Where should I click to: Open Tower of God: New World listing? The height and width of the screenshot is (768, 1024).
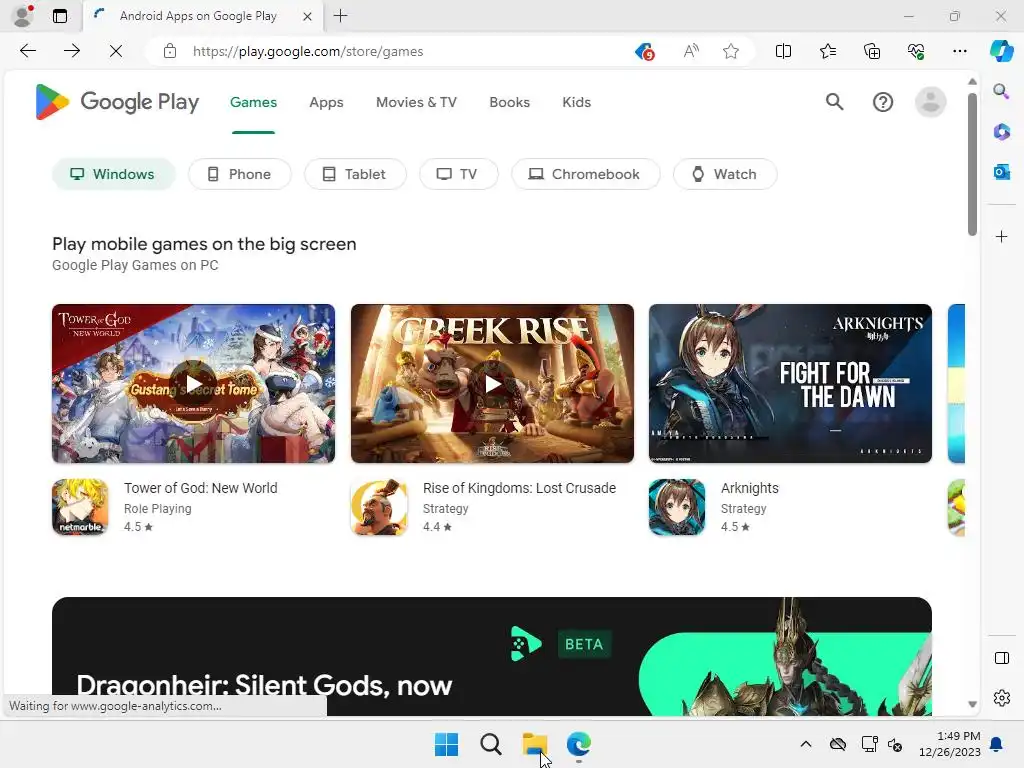point(200,488)
